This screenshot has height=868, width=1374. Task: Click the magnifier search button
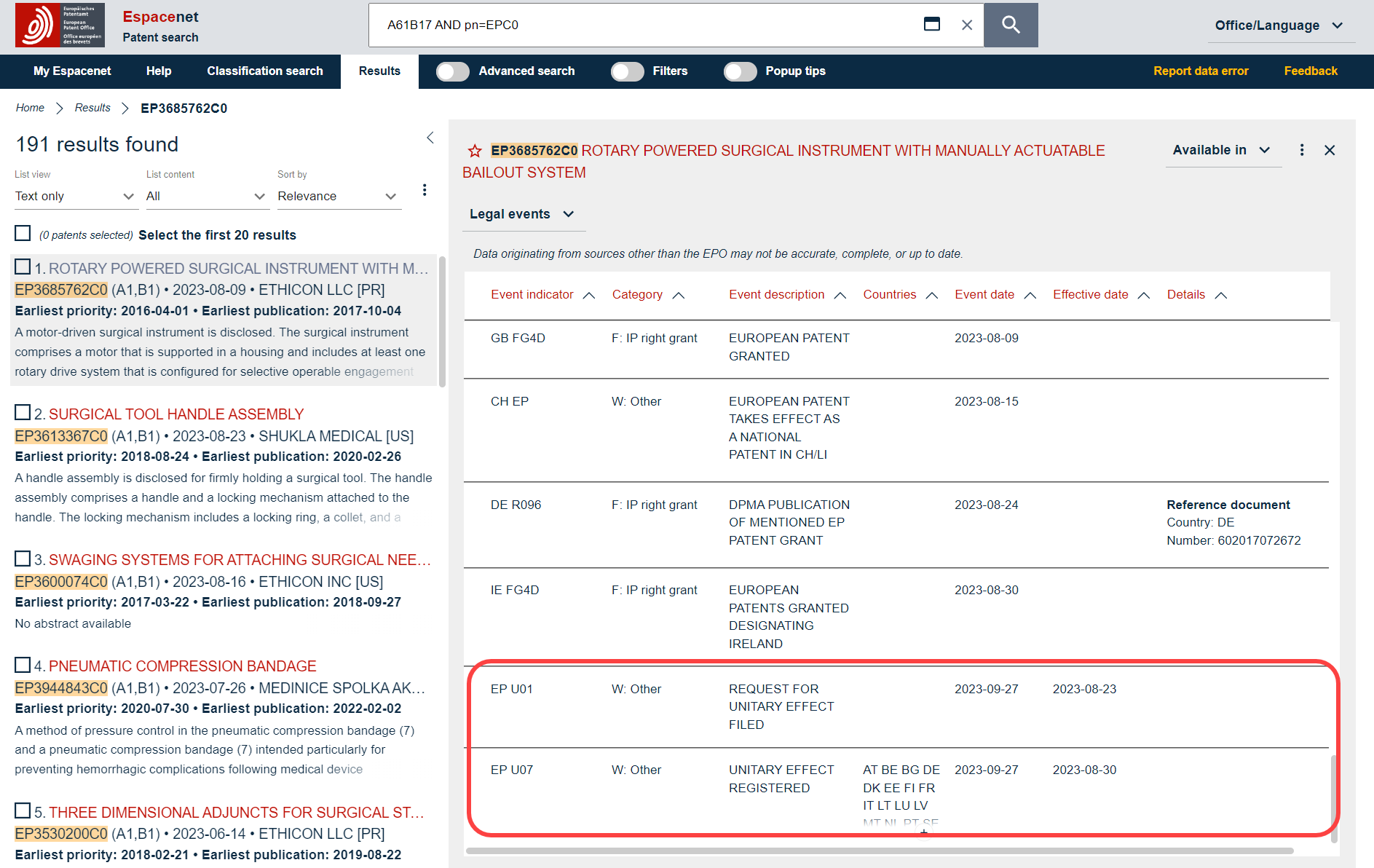pyautogui.click(x=1010, y=25)
